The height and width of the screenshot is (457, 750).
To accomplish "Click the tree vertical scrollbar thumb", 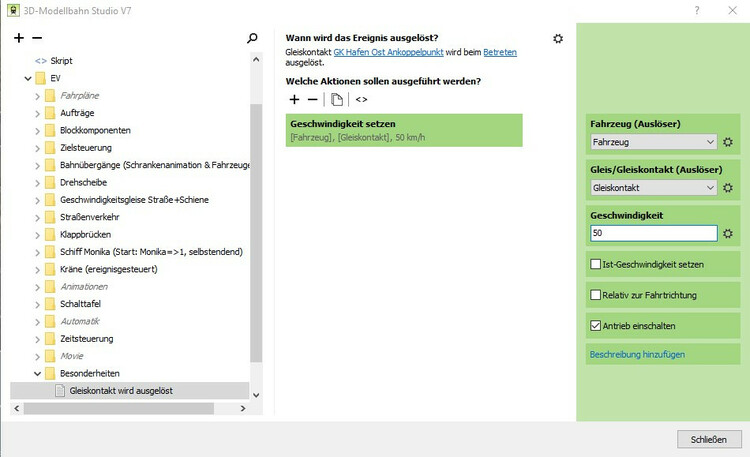I will (x=256, y=233).
